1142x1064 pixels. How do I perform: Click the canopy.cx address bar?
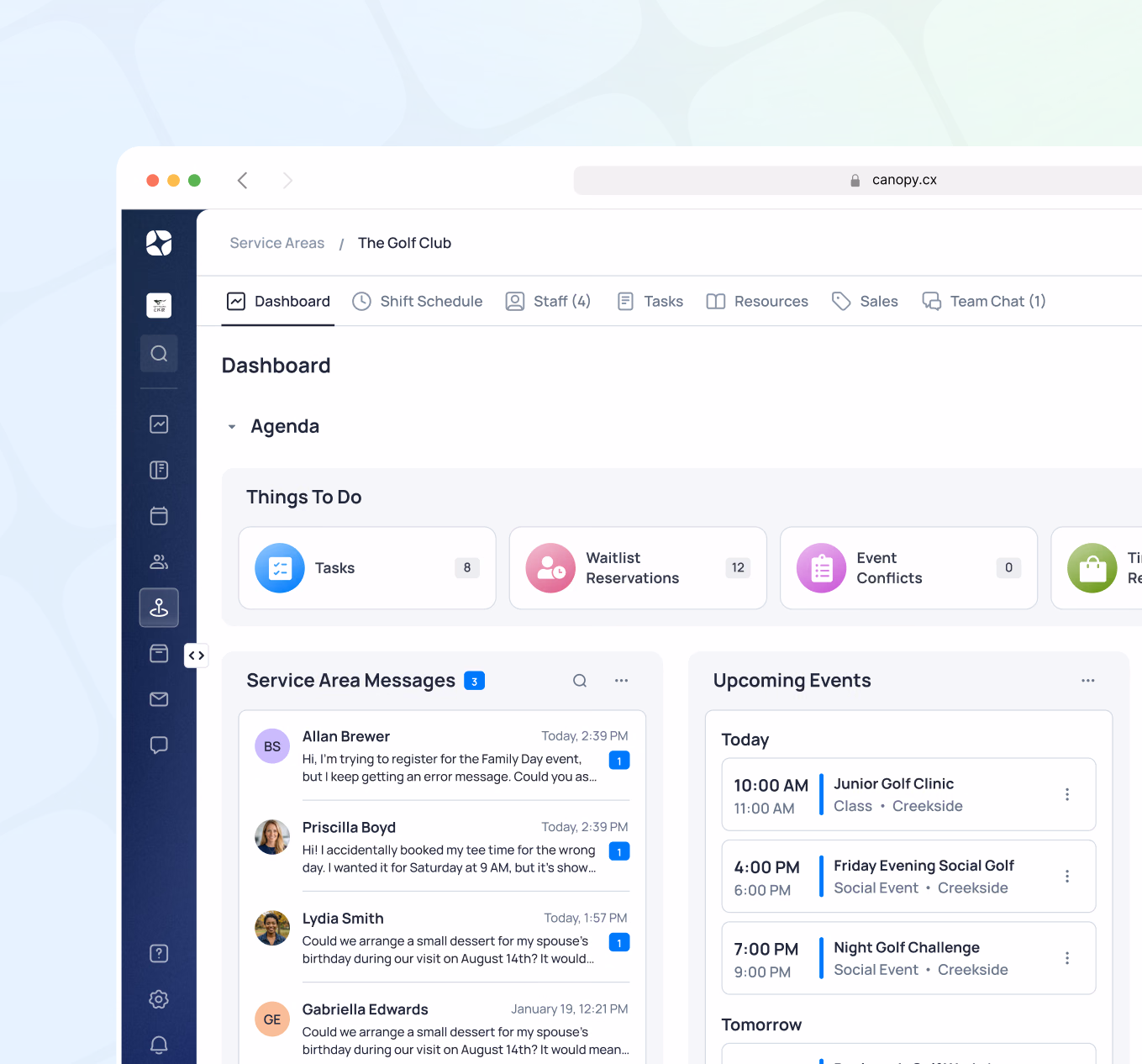[857, 180]
